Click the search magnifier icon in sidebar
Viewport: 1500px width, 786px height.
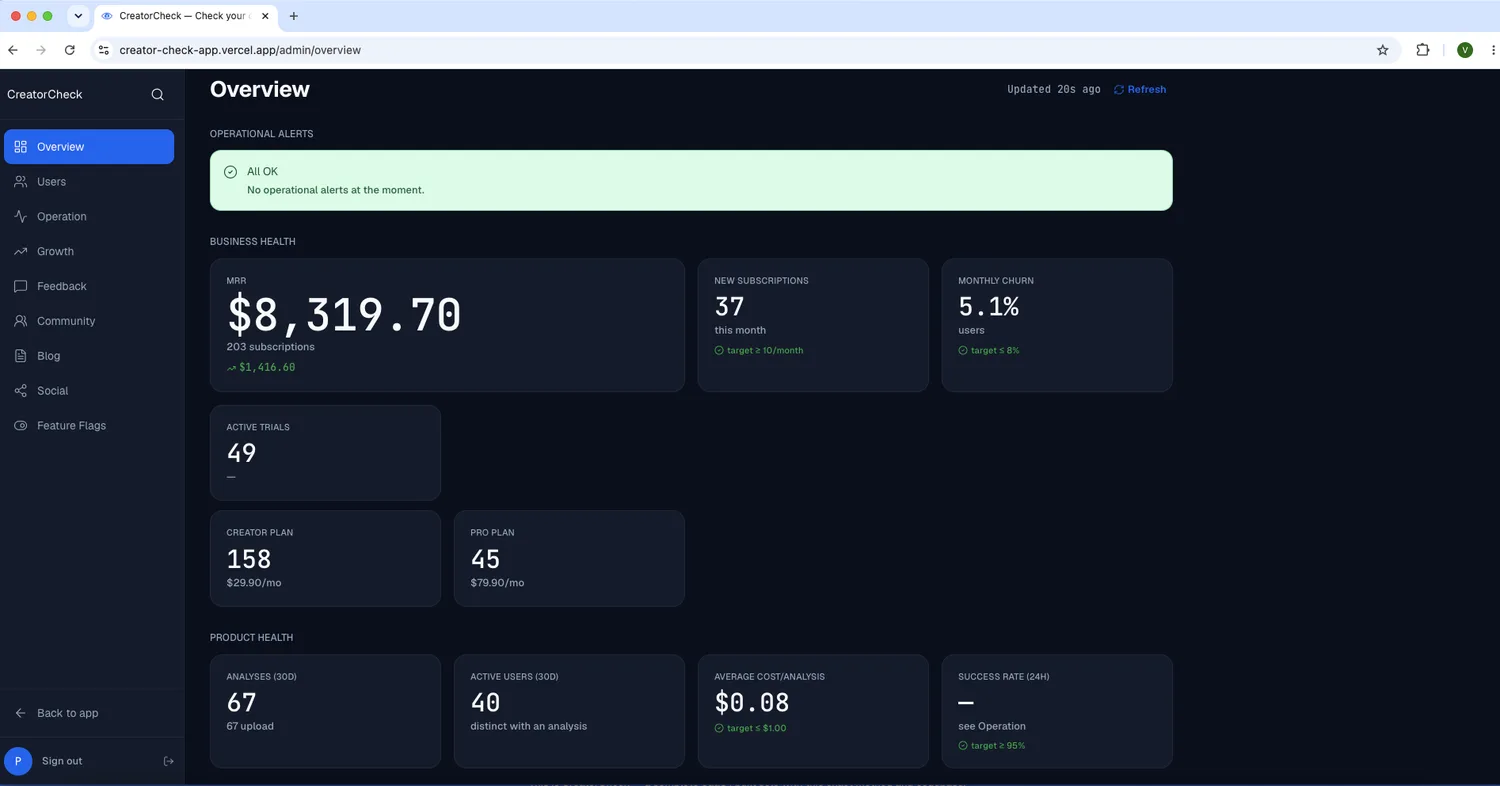(x=157, y=94)
